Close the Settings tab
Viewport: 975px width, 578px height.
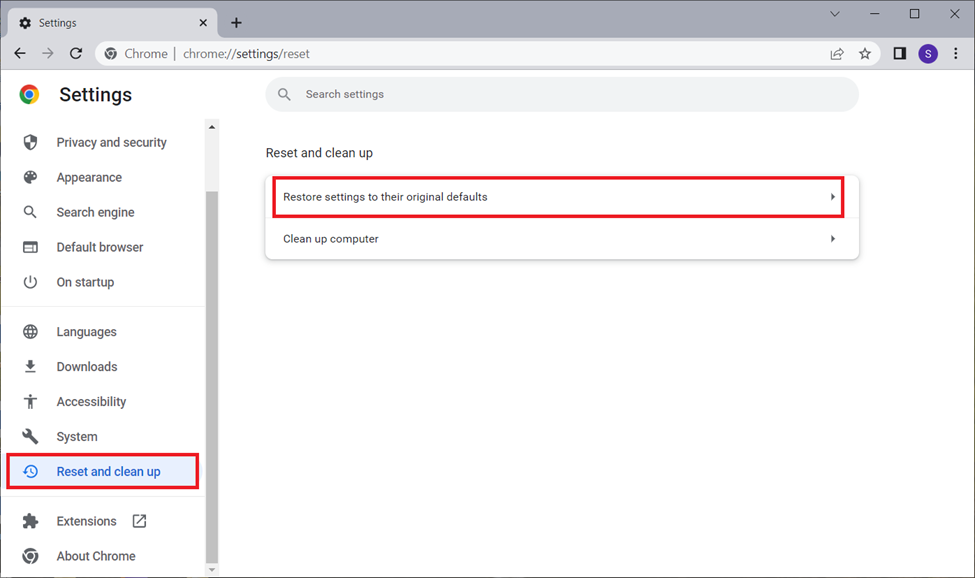pos(203,23)
